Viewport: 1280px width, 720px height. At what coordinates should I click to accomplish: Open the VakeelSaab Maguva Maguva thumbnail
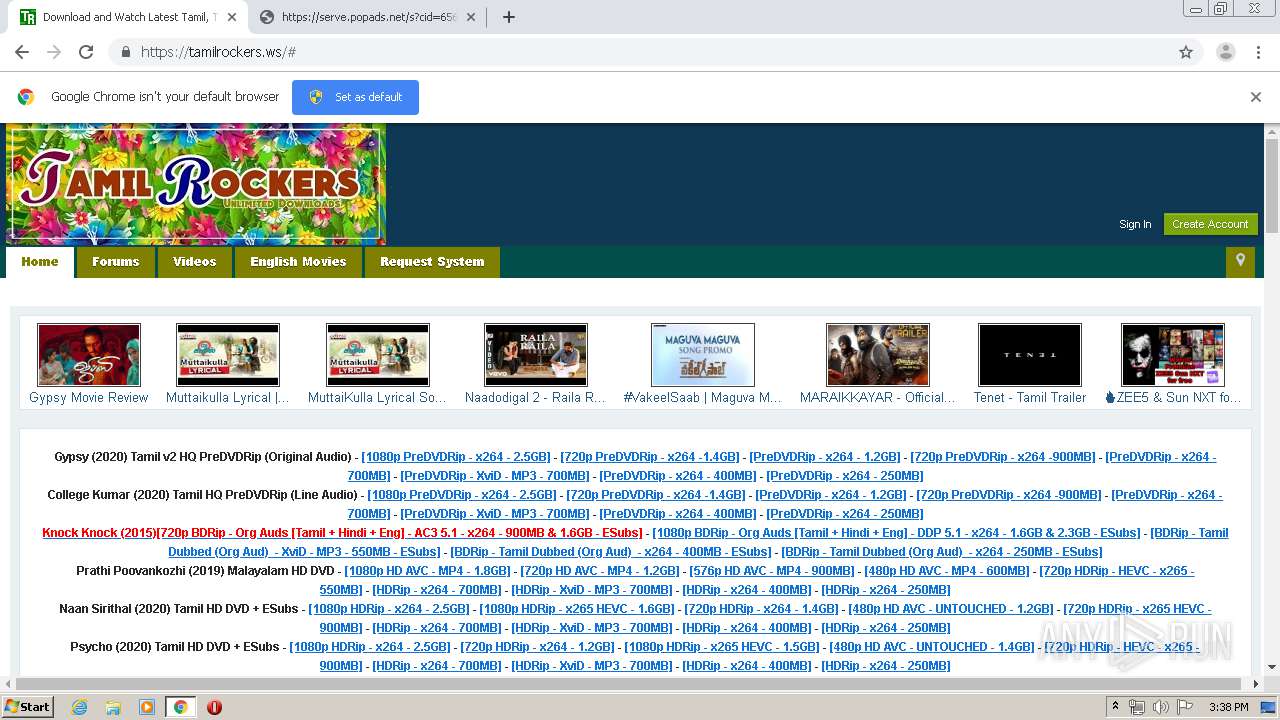(703, 355)
